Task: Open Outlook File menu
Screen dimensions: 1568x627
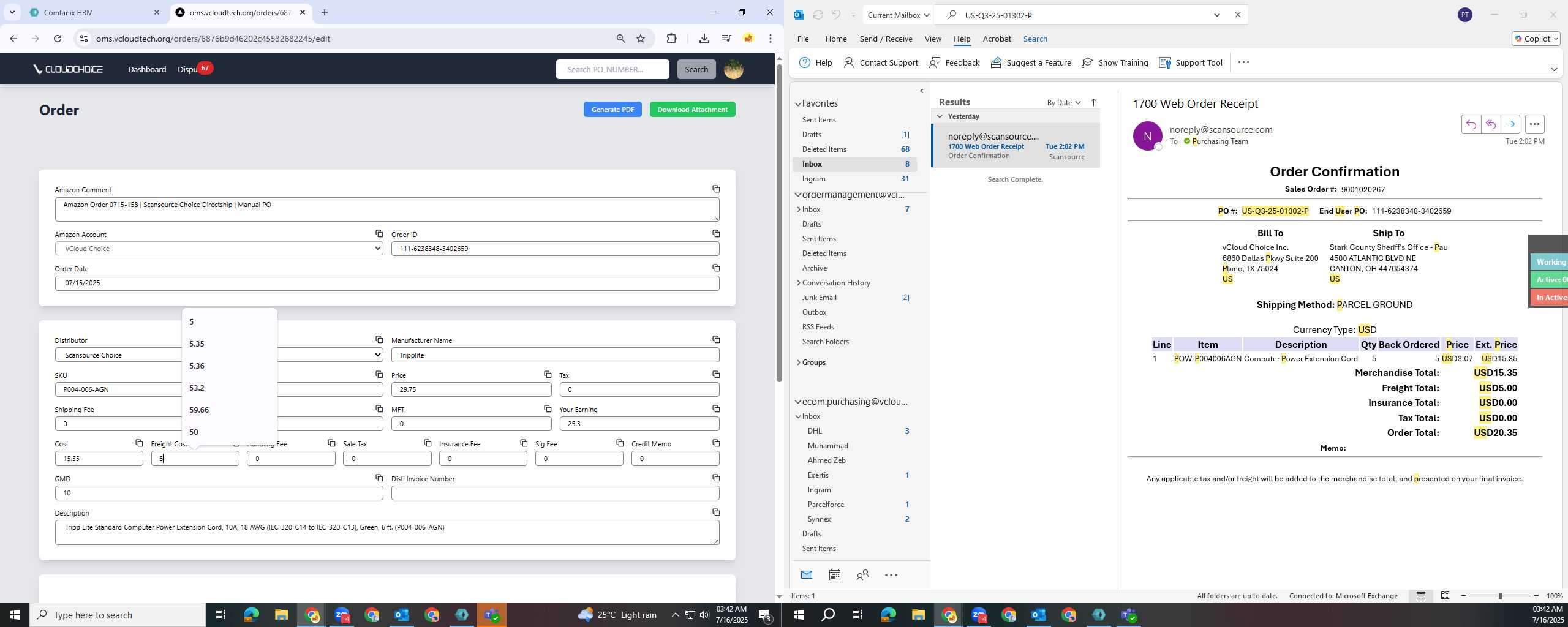Action: click(x=802, y=39)
